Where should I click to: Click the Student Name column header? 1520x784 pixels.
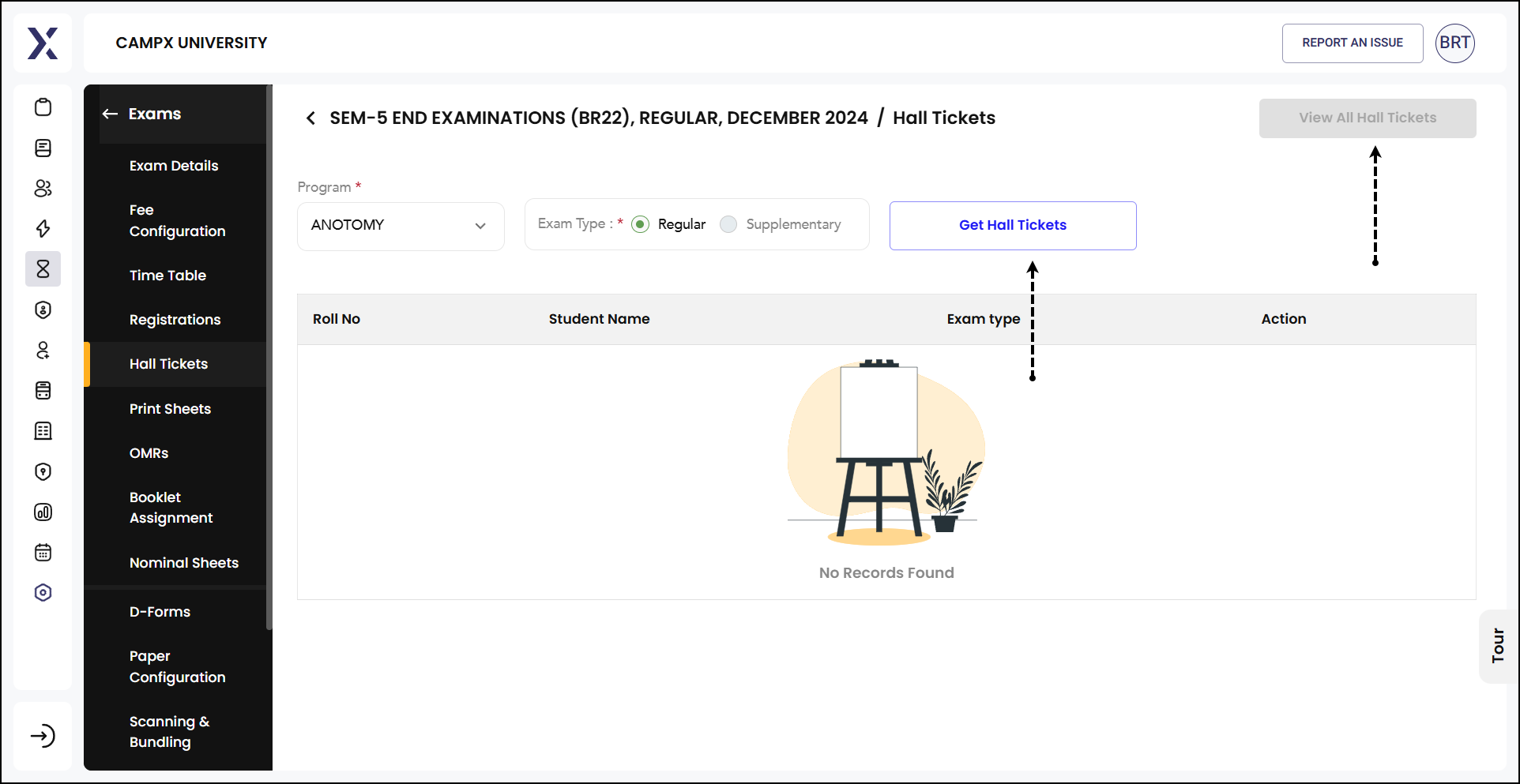(599, 319)
